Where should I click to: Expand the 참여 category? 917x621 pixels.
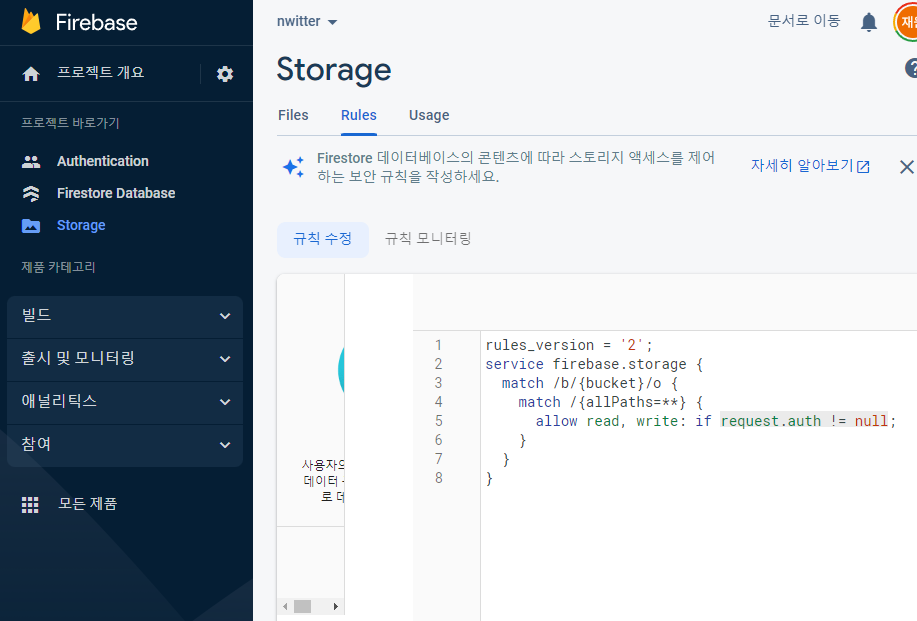[x=125, y=444]
